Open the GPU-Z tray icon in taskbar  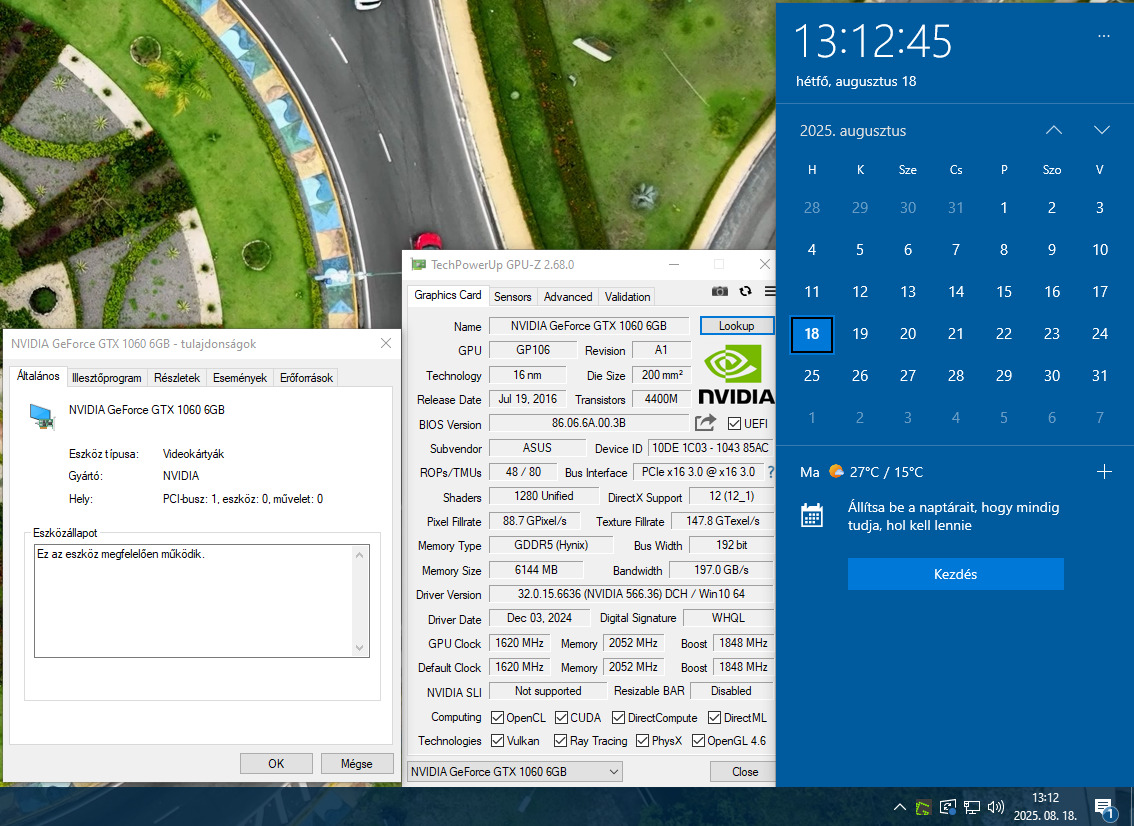click(923, 807)
